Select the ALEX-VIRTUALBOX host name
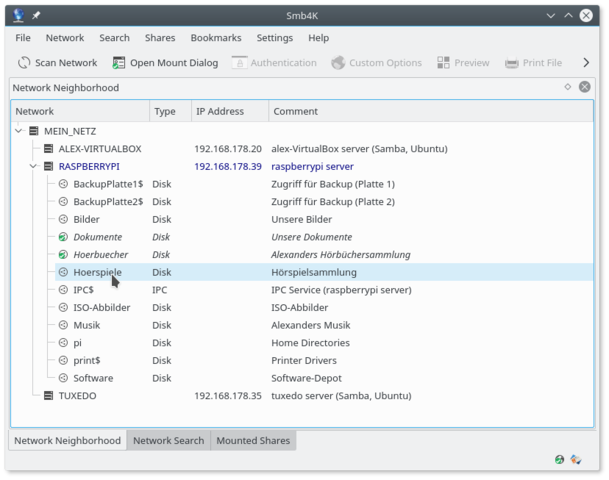The height and width of the screenshot is (480, 609). 100,149
